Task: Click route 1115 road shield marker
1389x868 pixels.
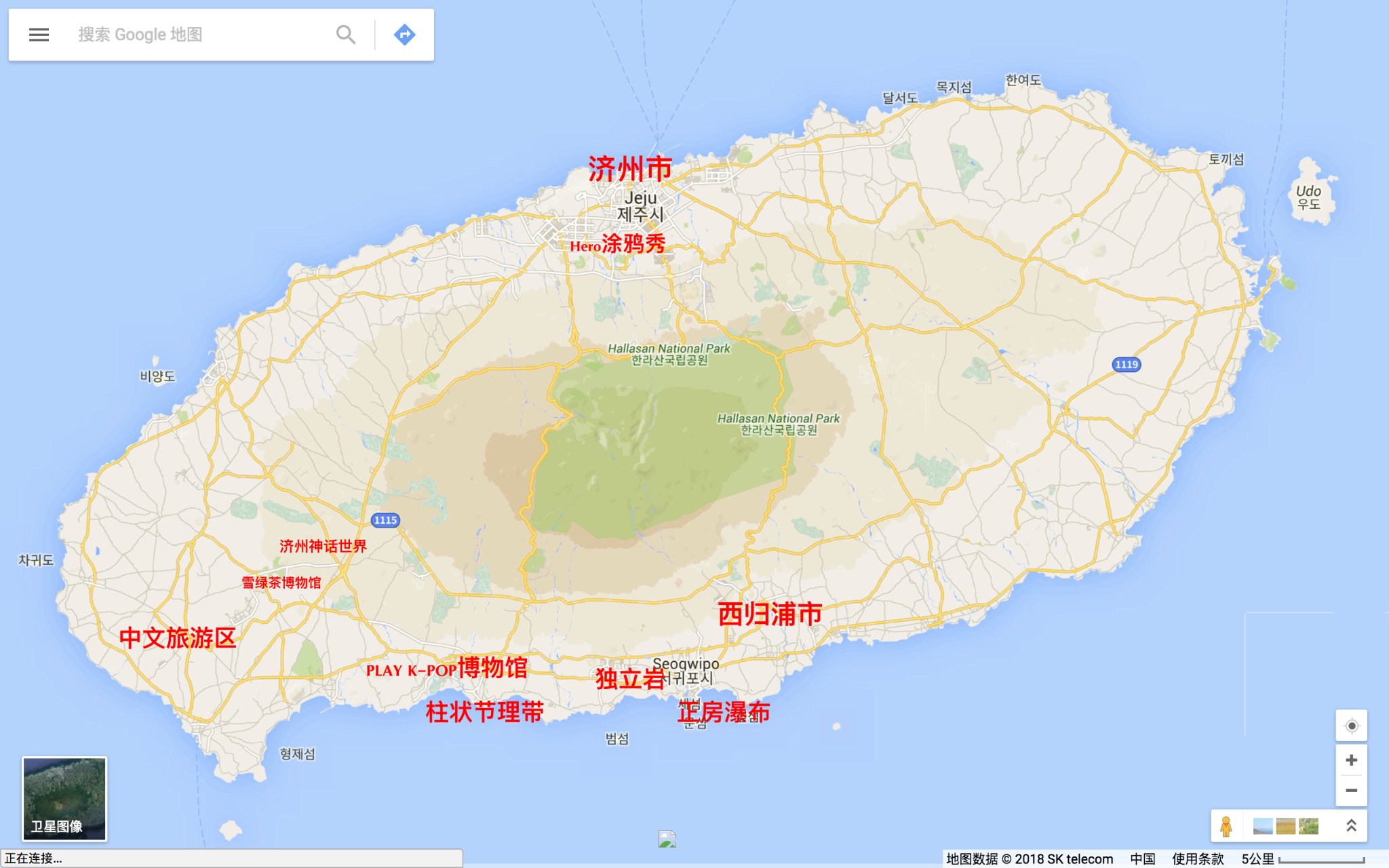Action: coord(385,520)
